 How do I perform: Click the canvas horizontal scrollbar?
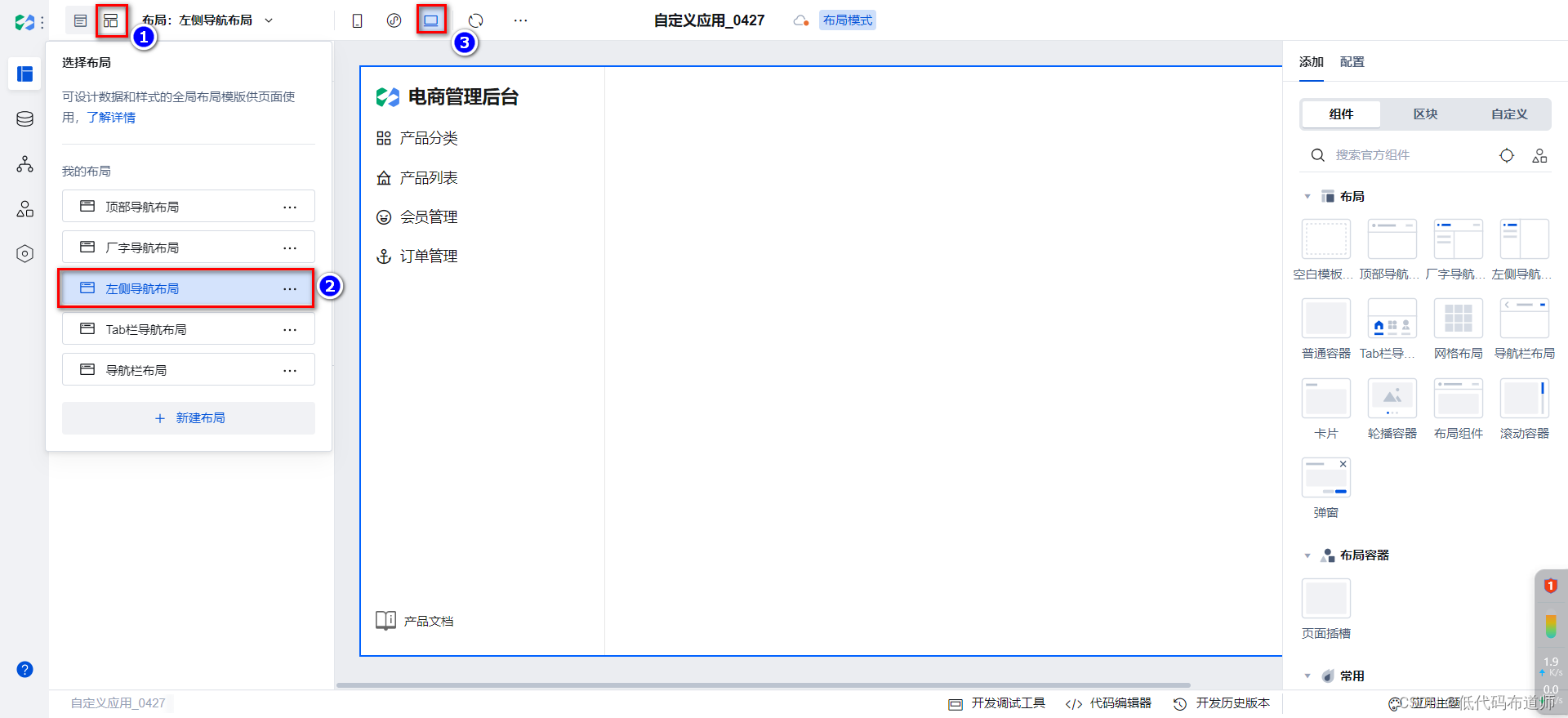763,685
